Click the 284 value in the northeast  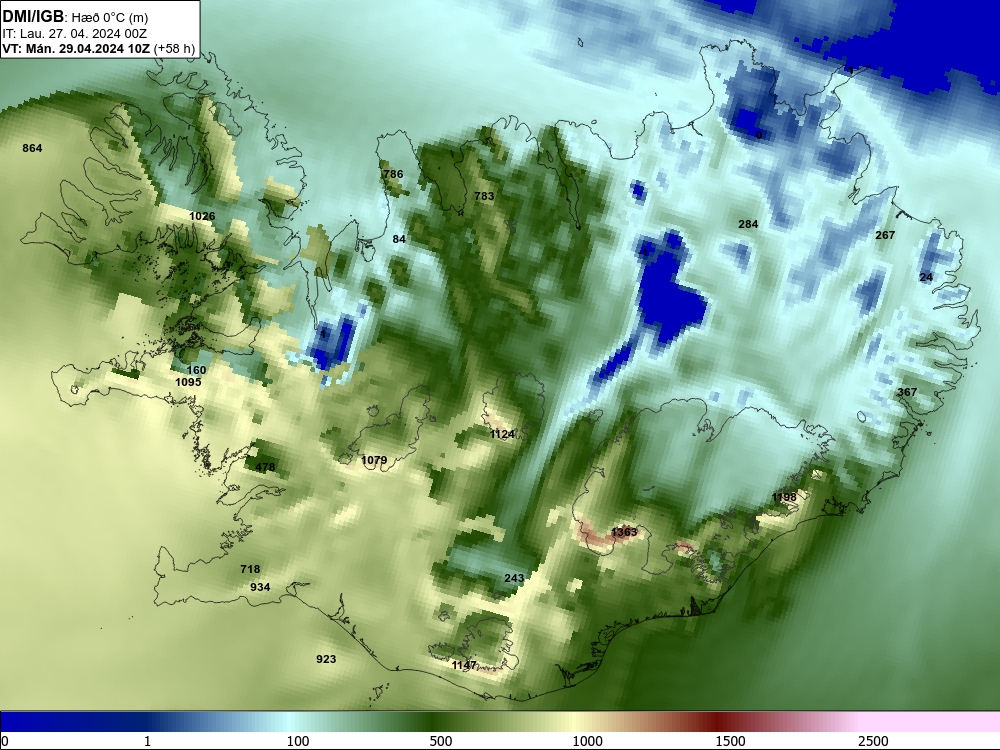[x=748, y=224]
